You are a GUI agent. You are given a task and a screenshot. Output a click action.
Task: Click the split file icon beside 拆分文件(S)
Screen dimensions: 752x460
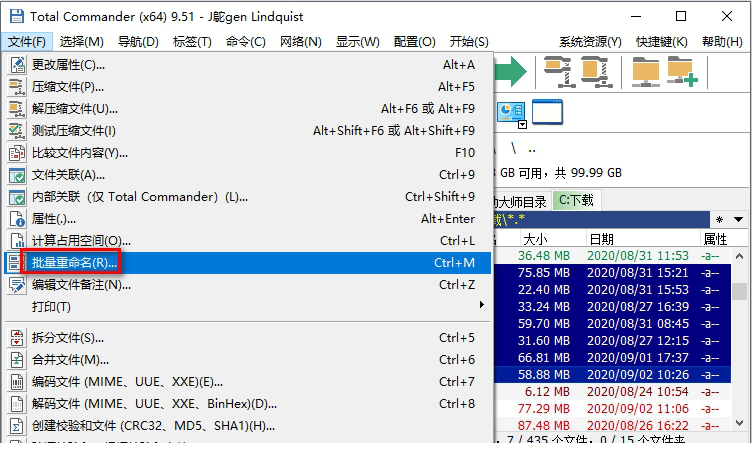[17, 338]
